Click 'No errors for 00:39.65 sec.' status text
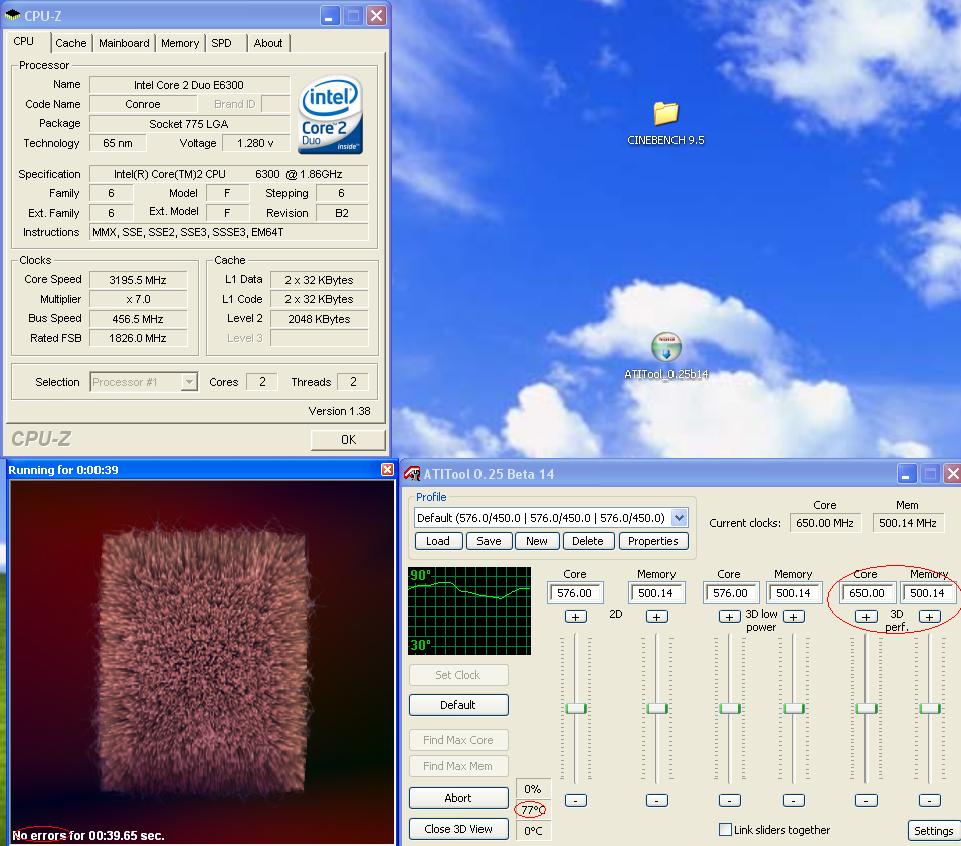961x846 pixels. point(88,835)
